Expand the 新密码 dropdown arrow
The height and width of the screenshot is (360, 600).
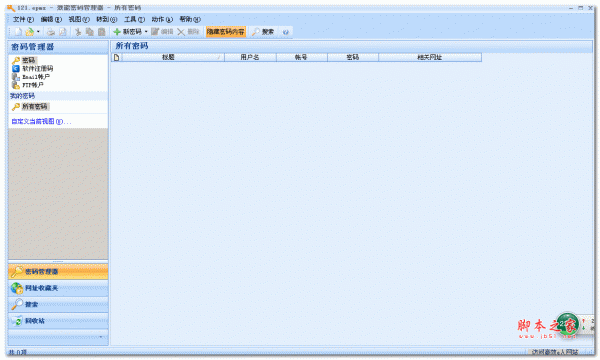(146, 32)
